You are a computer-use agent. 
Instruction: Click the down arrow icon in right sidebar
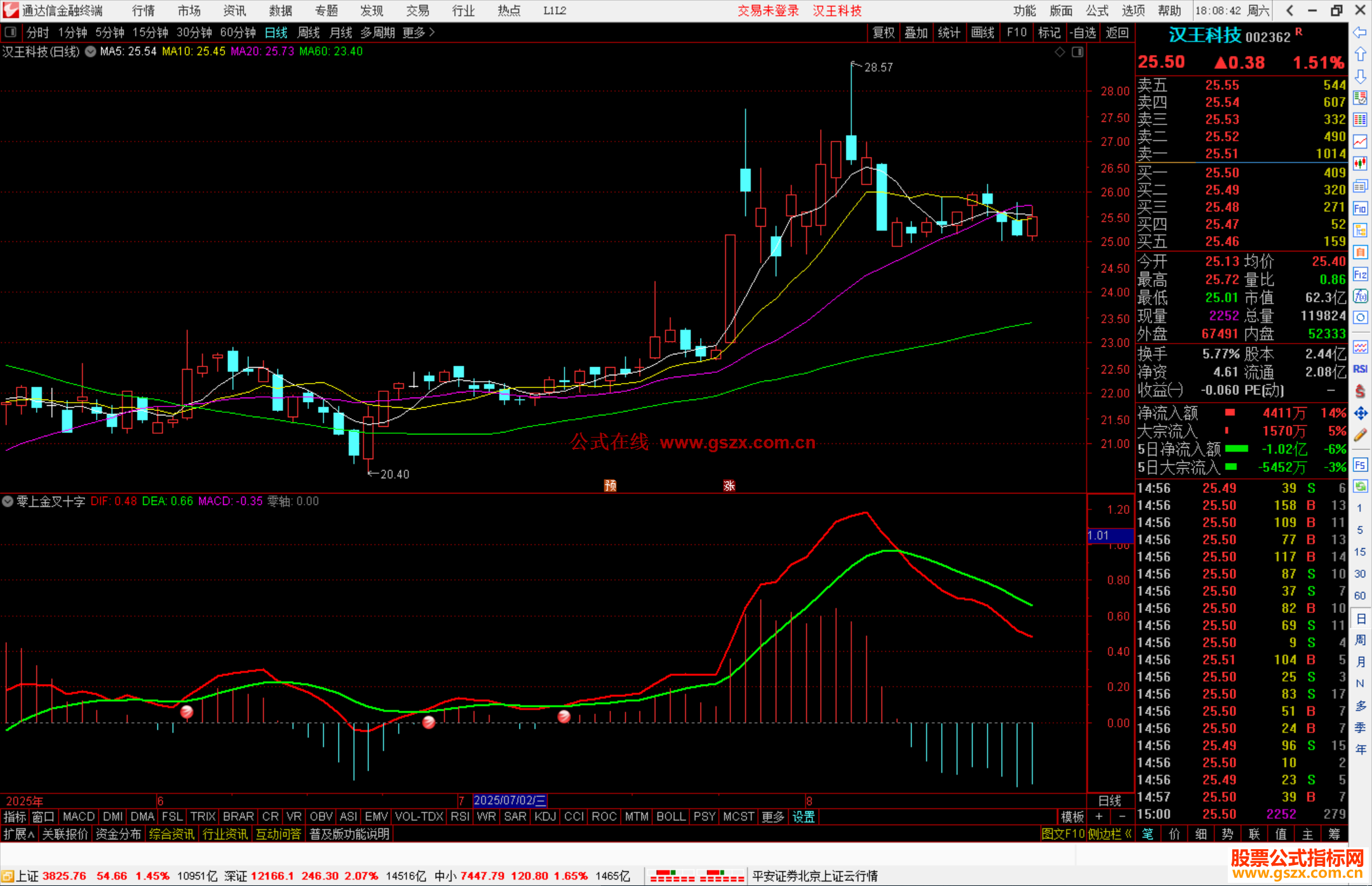1360,76
